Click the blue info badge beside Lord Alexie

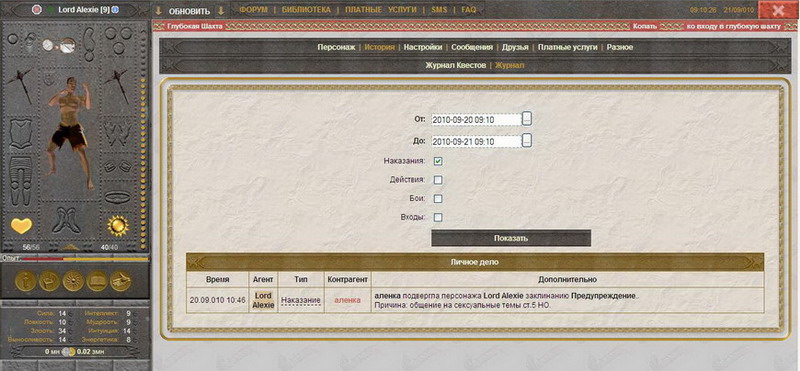(115, 10)
